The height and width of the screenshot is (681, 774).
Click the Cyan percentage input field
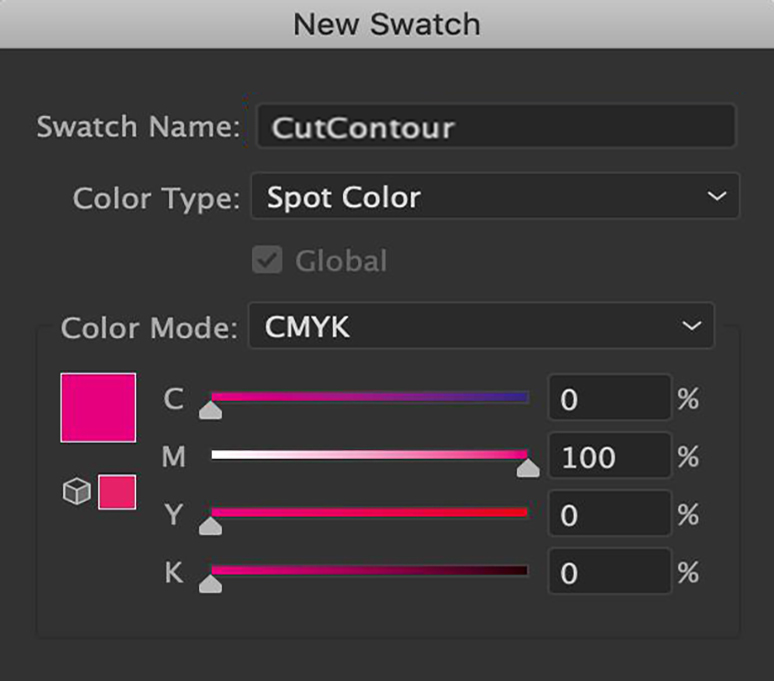tap(609, 399)
